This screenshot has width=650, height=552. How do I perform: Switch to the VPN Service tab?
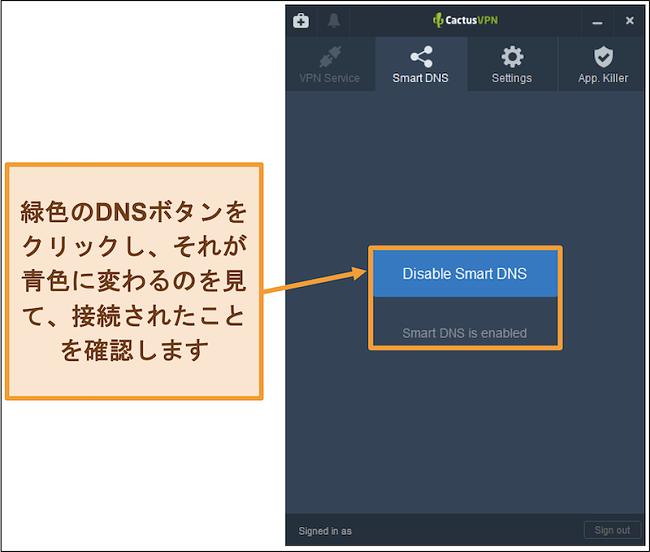pos(330,64)
